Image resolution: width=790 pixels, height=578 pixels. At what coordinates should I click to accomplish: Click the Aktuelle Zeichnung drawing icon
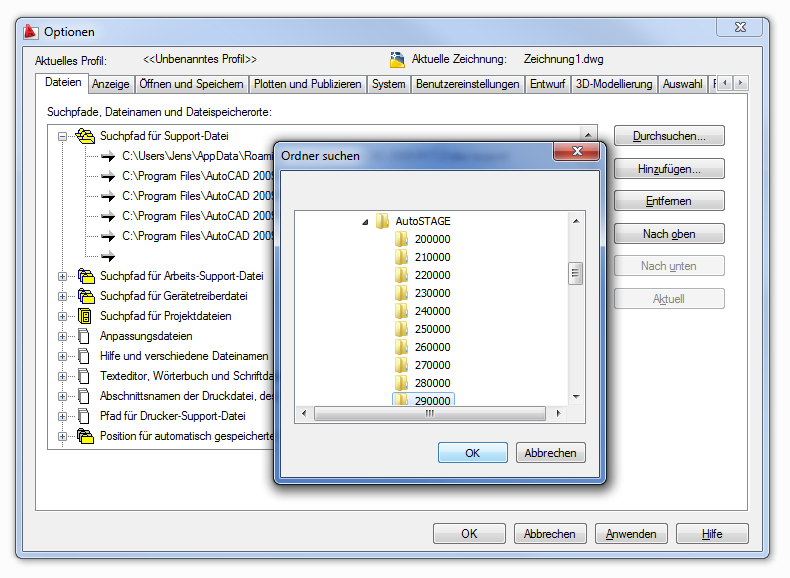(397, 60)
